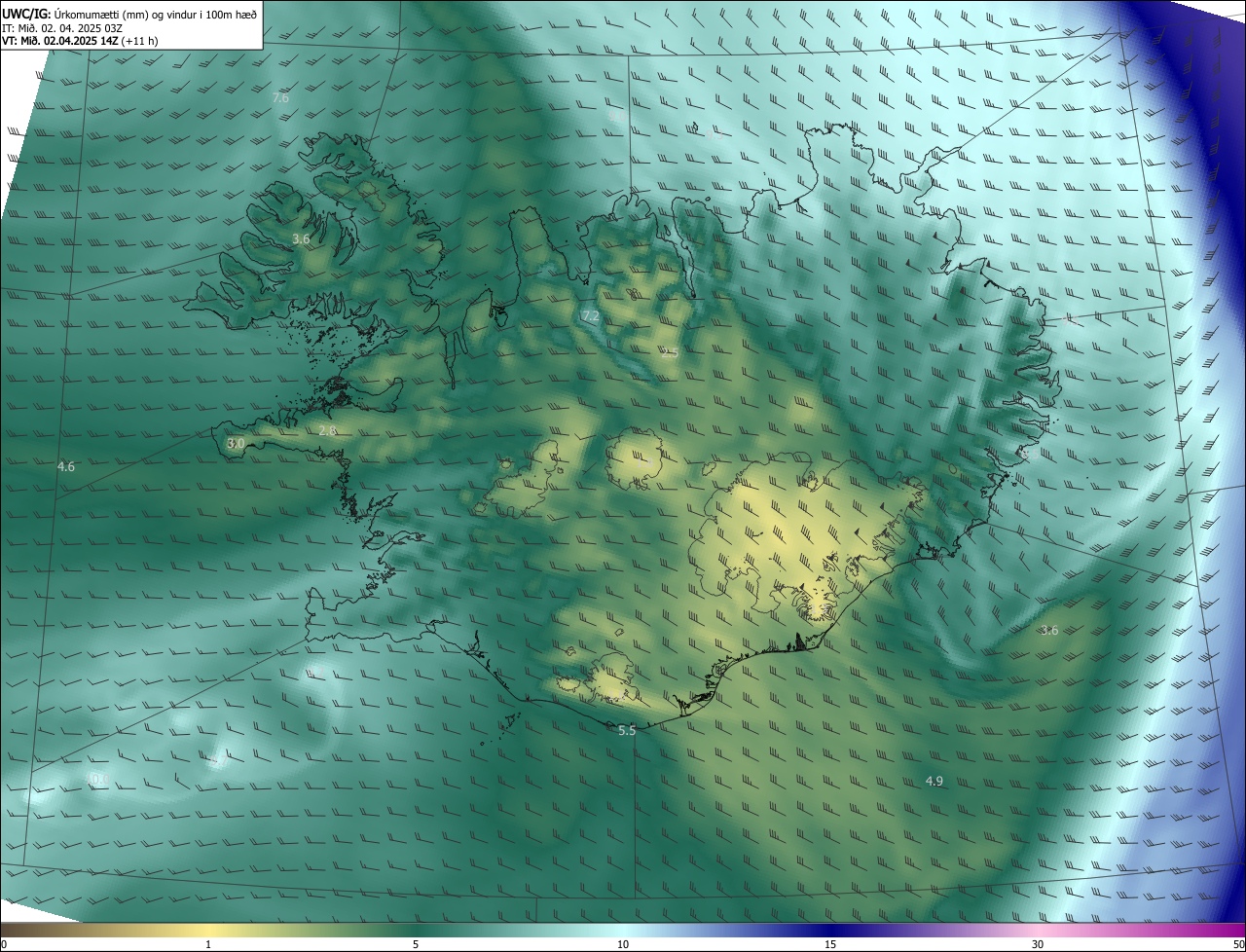Screen dimensions: 1246x952
Task: Click the 7.6 precipitation value on the map
Action: 280,98
